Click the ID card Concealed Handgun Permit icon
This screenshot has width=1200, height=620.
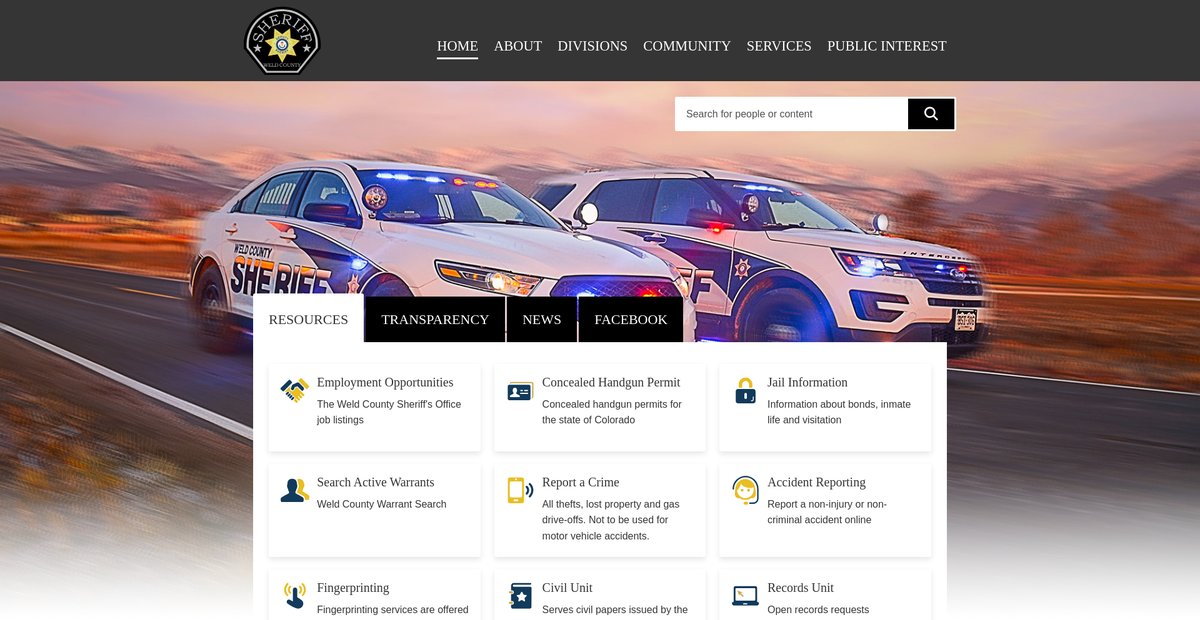click(x=520, y=391)
